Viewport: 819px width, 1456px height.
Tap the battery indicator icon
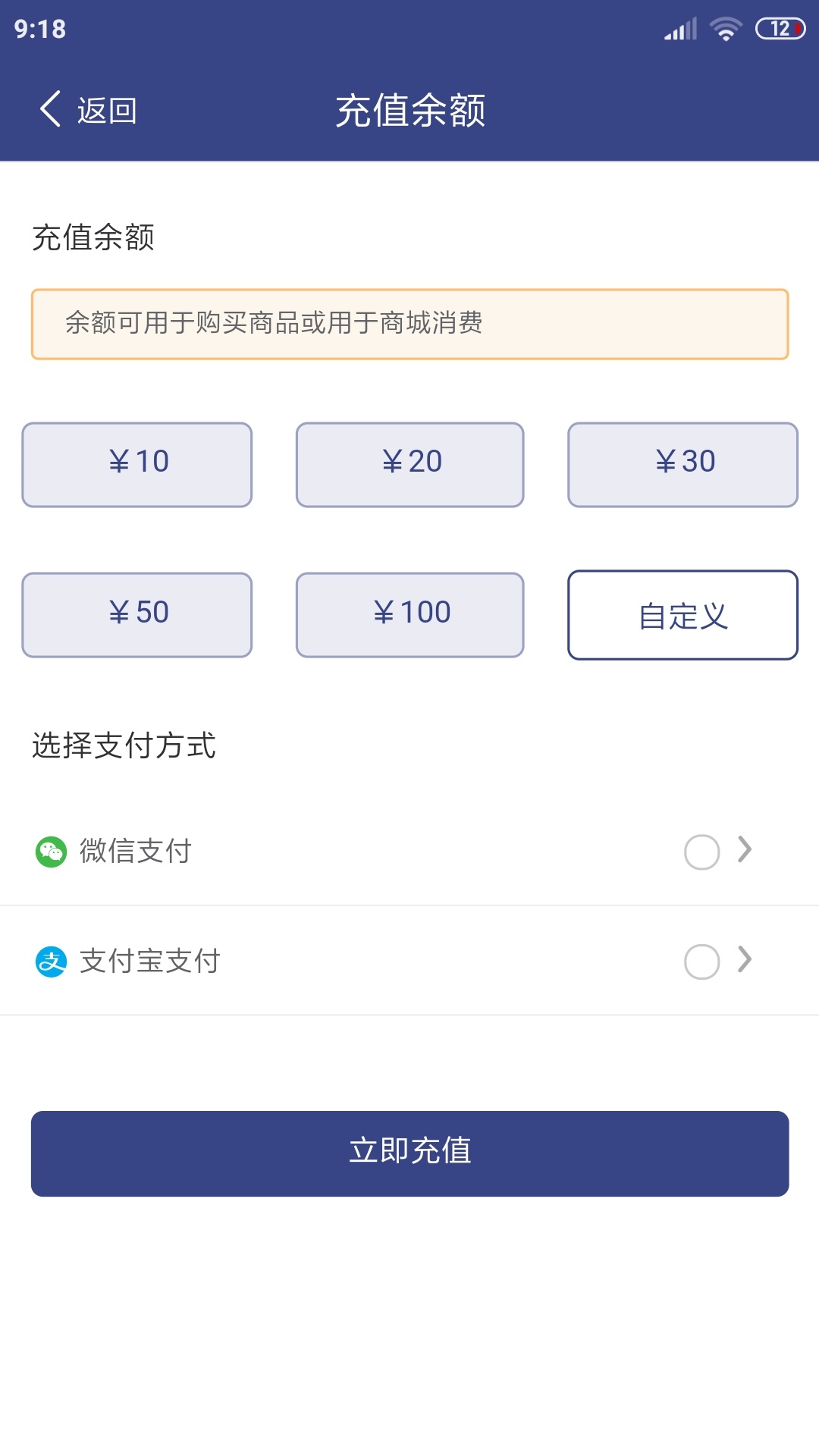[780, 29]
